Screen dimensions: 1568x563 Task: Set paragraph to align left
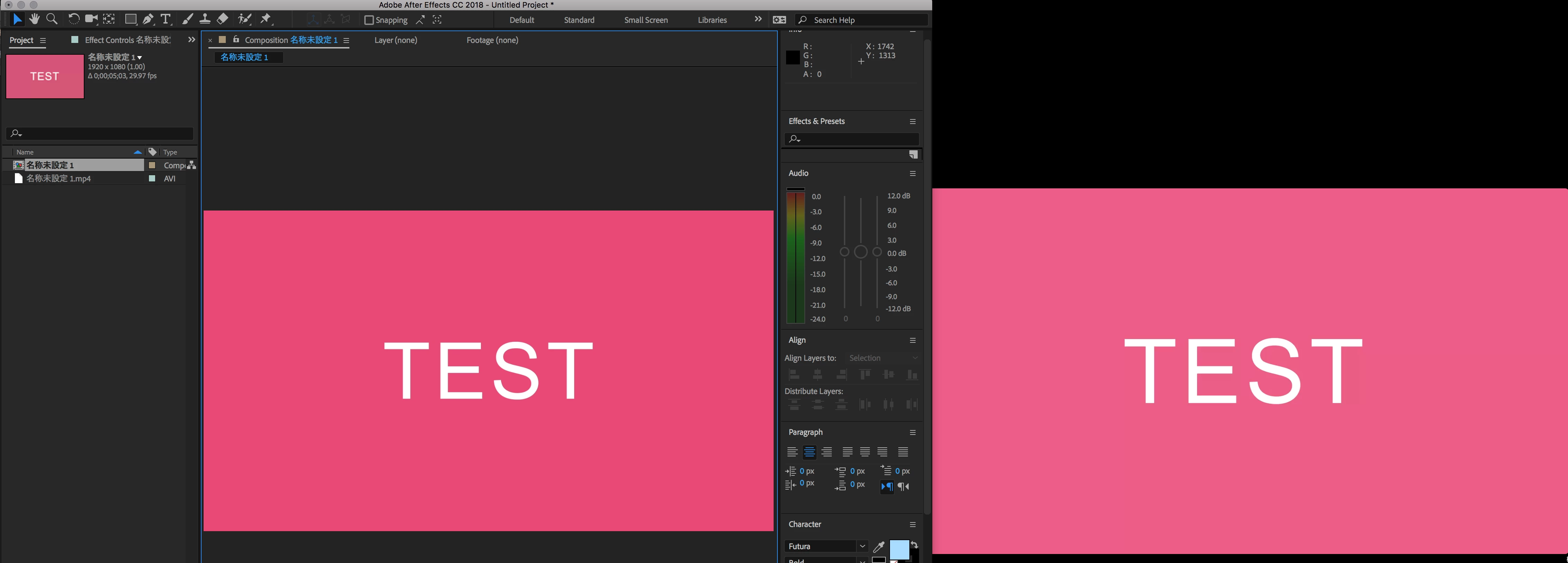coord(792,452)
